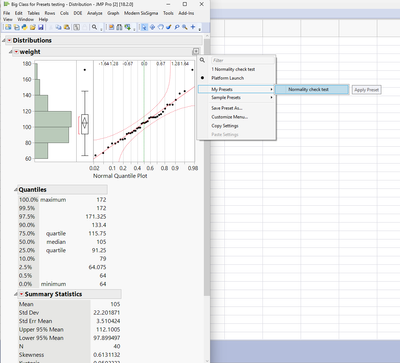
Task: Click the tallest histogram bar near 110
Action: [x=53, y=119]
